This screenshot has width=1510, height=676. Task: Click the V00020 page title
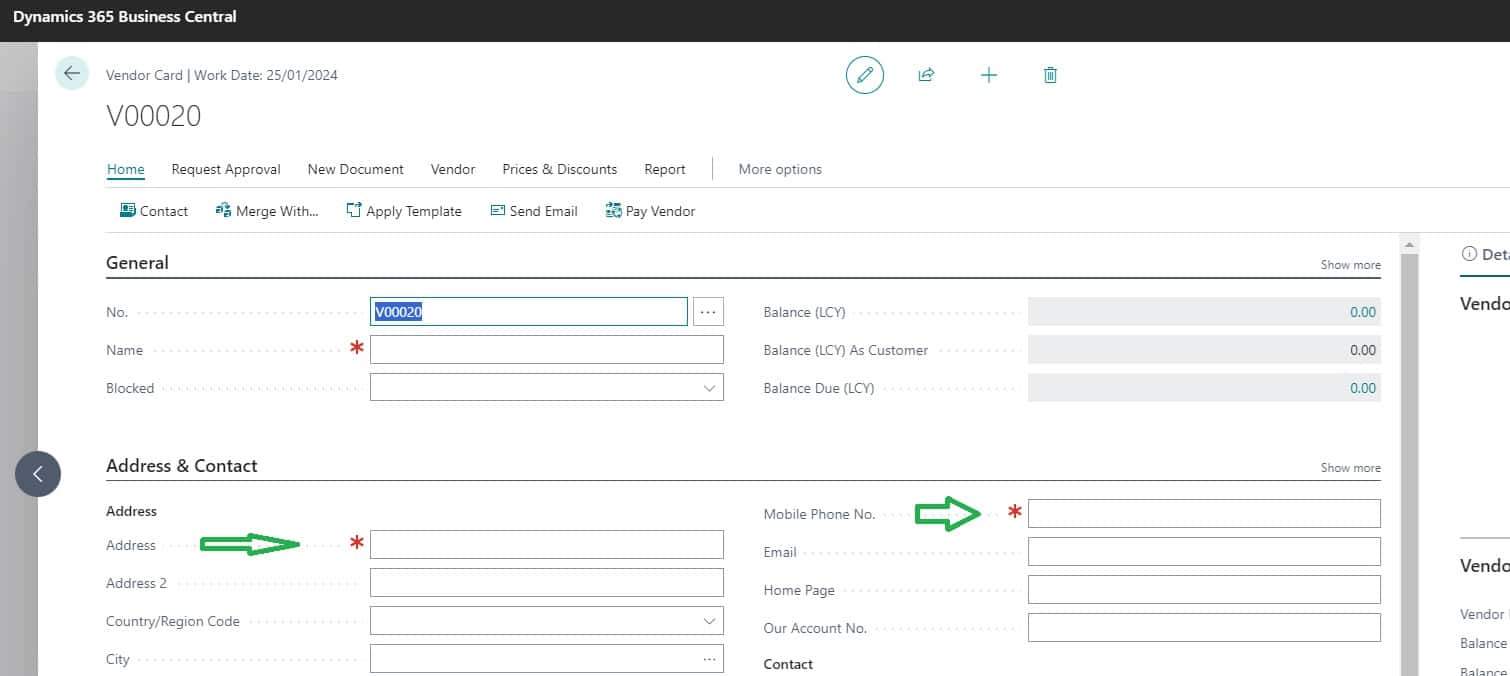154,116
